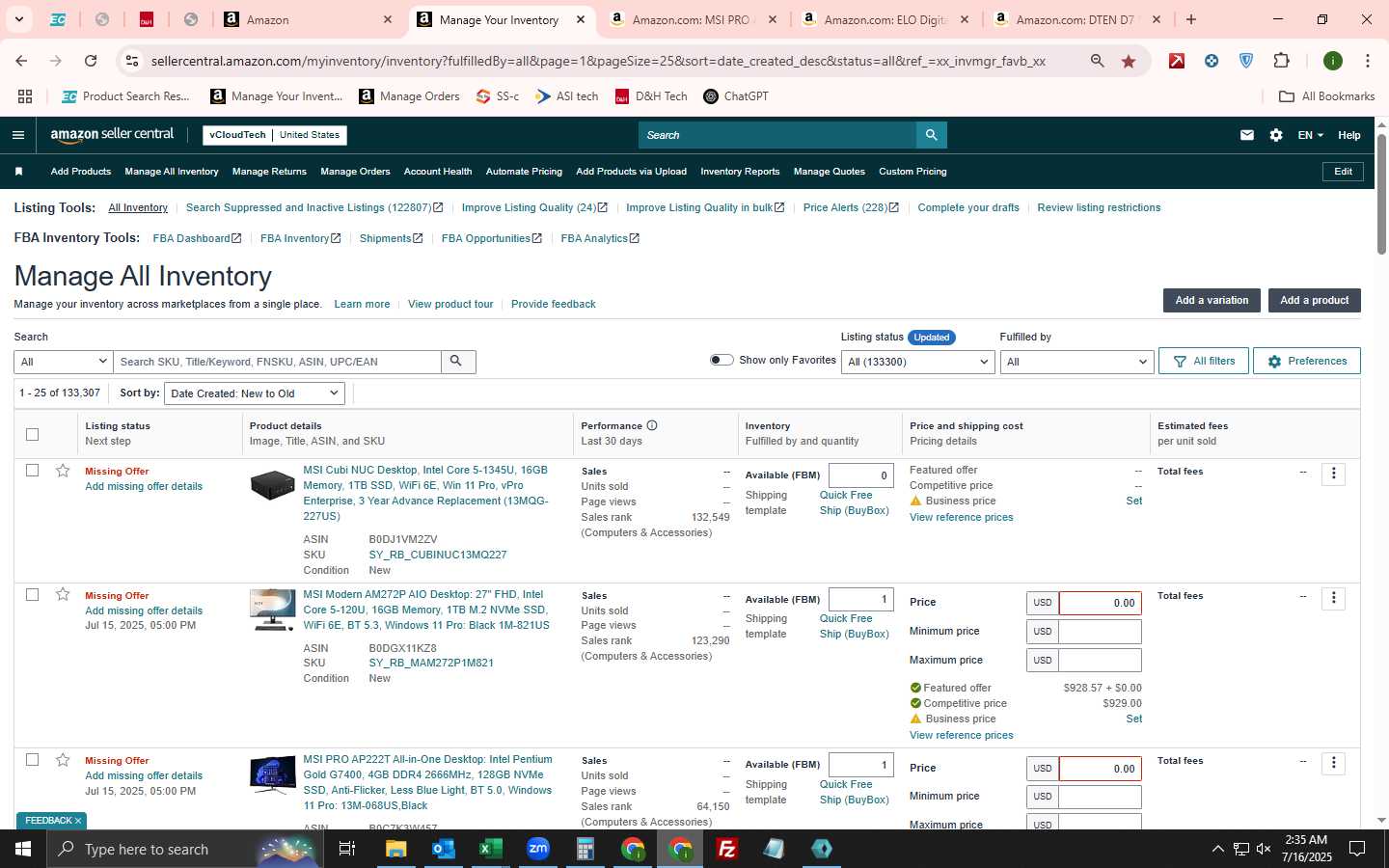
Task: Check the select-all listings checkbox
Action: tap(33, 434)
